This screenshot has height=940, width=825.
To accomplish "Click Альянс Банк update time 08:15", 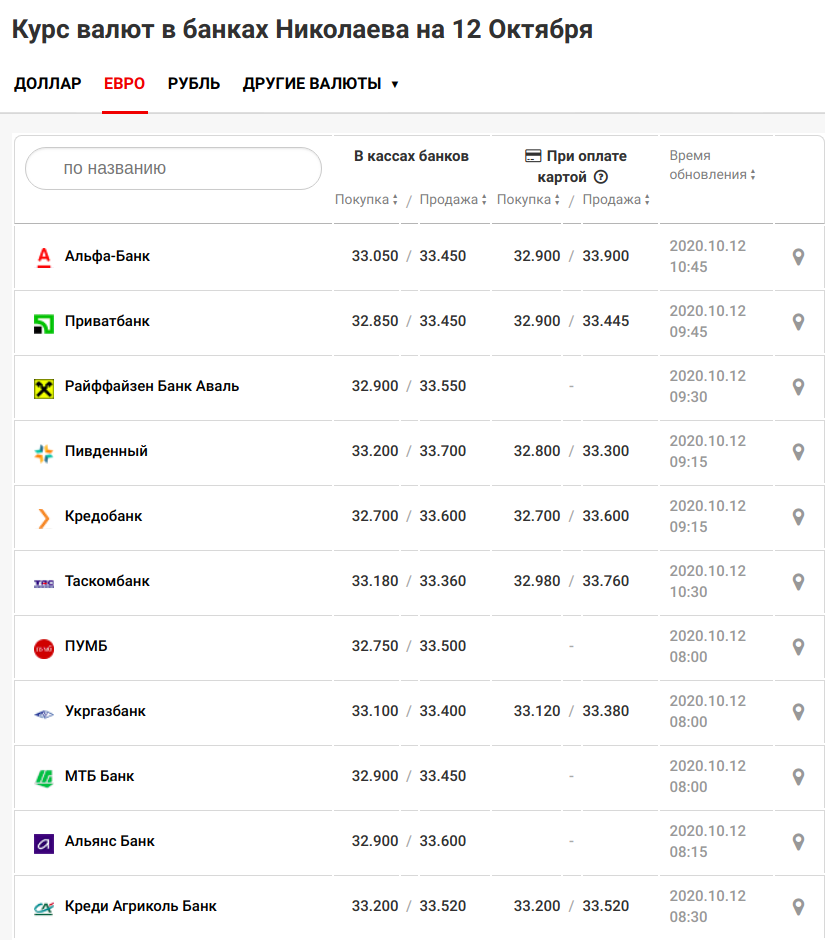I will 688,852.
